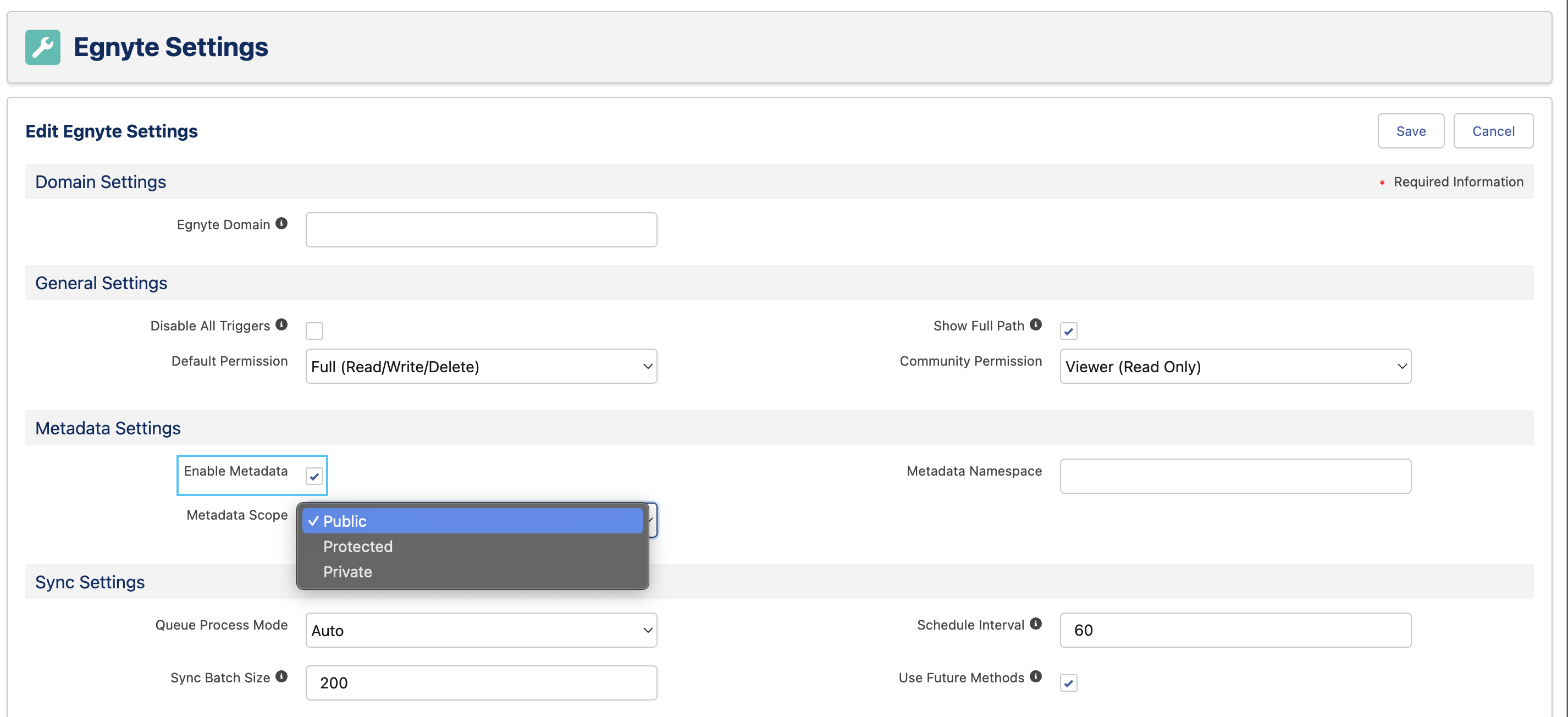
Task: Select Protected in Metadata Scope list
Action: 472,547
